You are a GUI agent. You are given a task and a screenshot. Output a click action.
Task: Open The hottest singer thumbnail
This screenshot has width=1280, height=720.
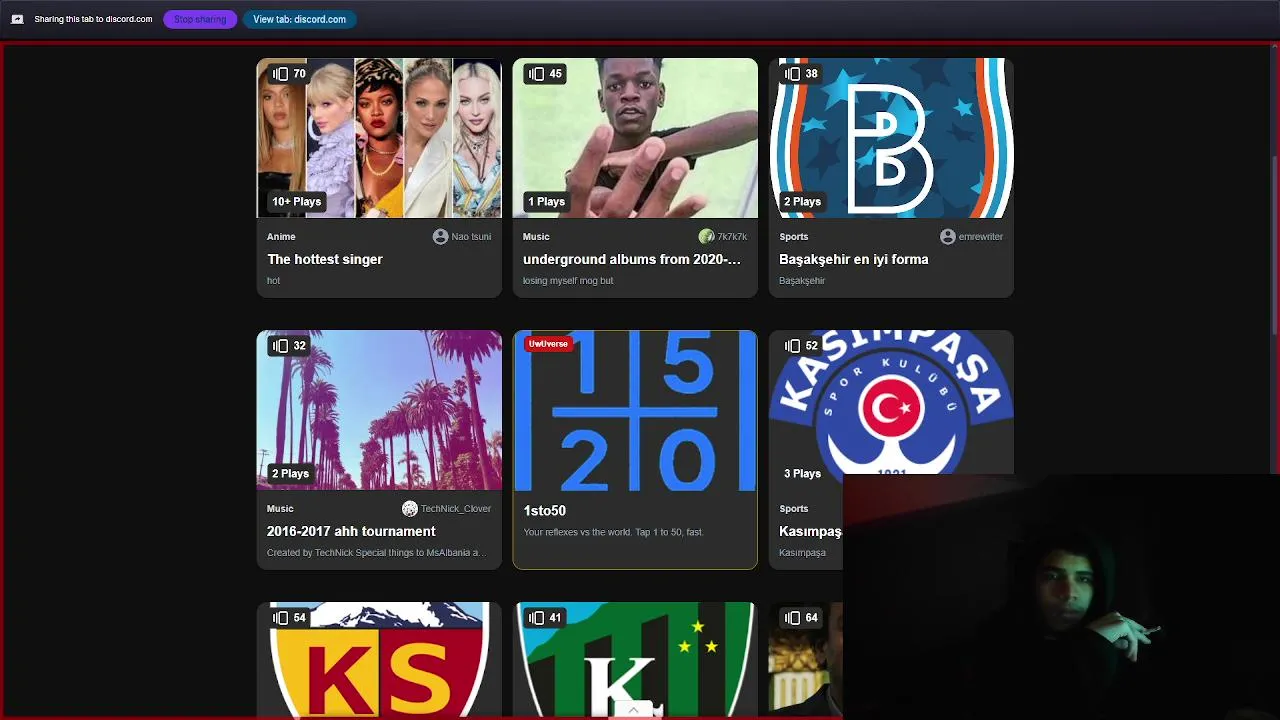click(379, 138)
